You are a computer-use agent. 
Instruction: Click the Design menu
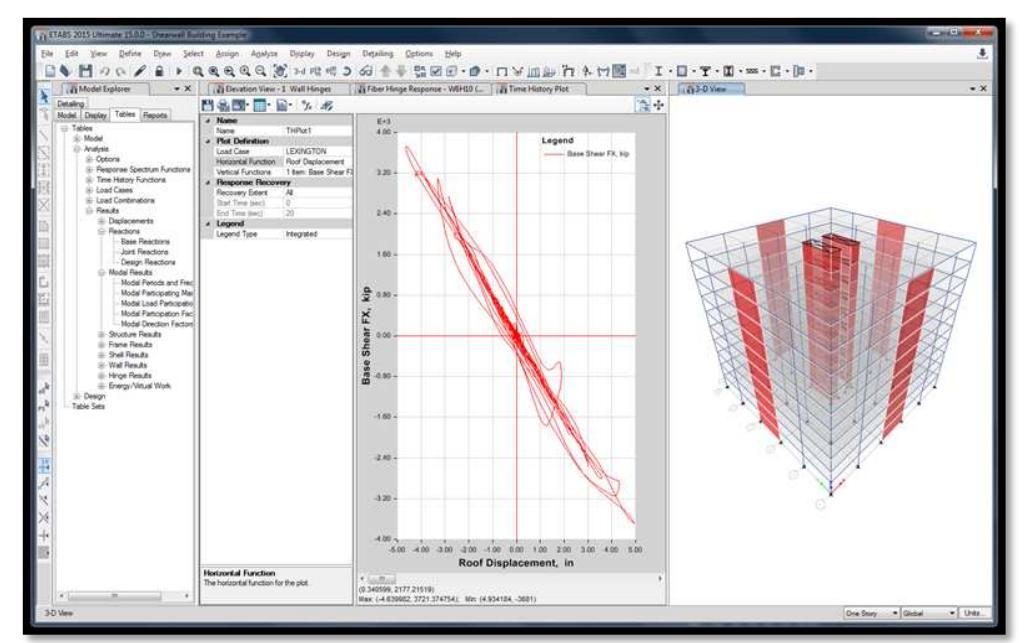click(338, 54)
